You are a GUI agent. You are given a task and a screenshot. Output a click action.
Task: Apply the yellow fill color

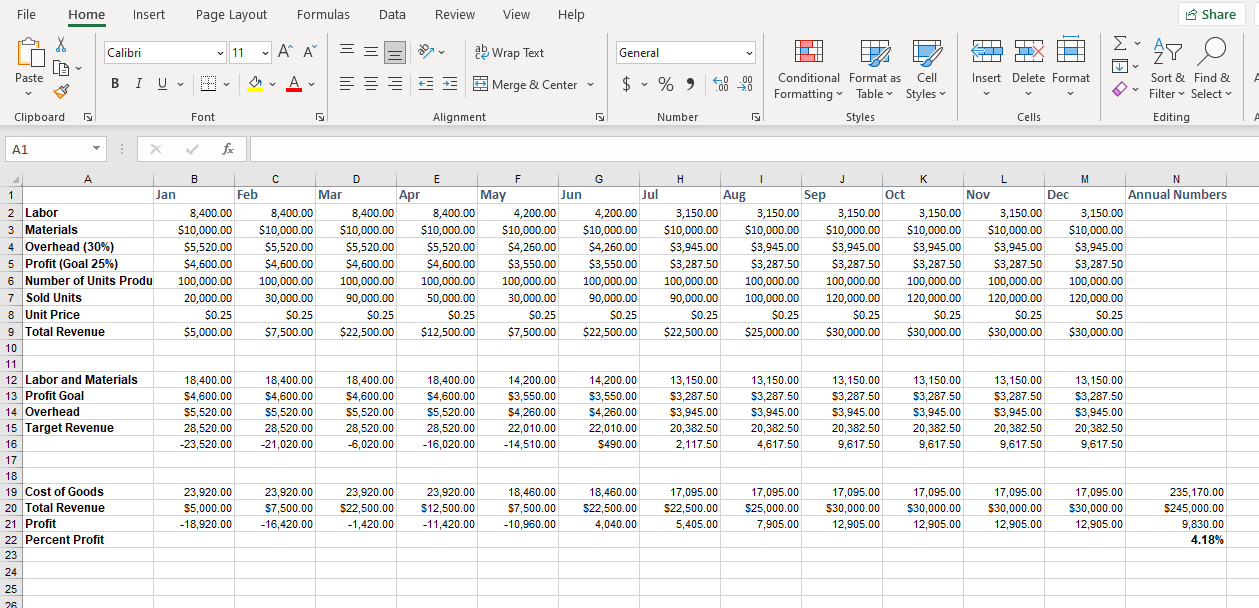tap(255, 85)
